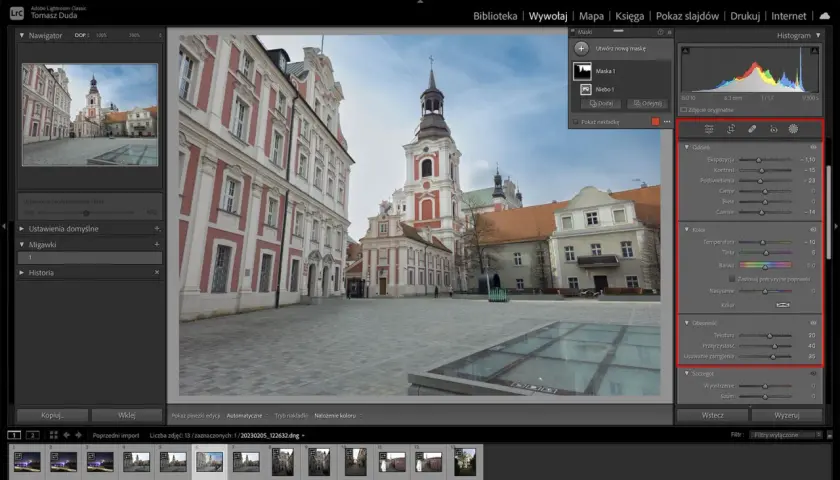Collapse the Maski panel with its double-arrow icon
Image resolution: width=840 pixels, height=480 pixels.
click(669, 32)
